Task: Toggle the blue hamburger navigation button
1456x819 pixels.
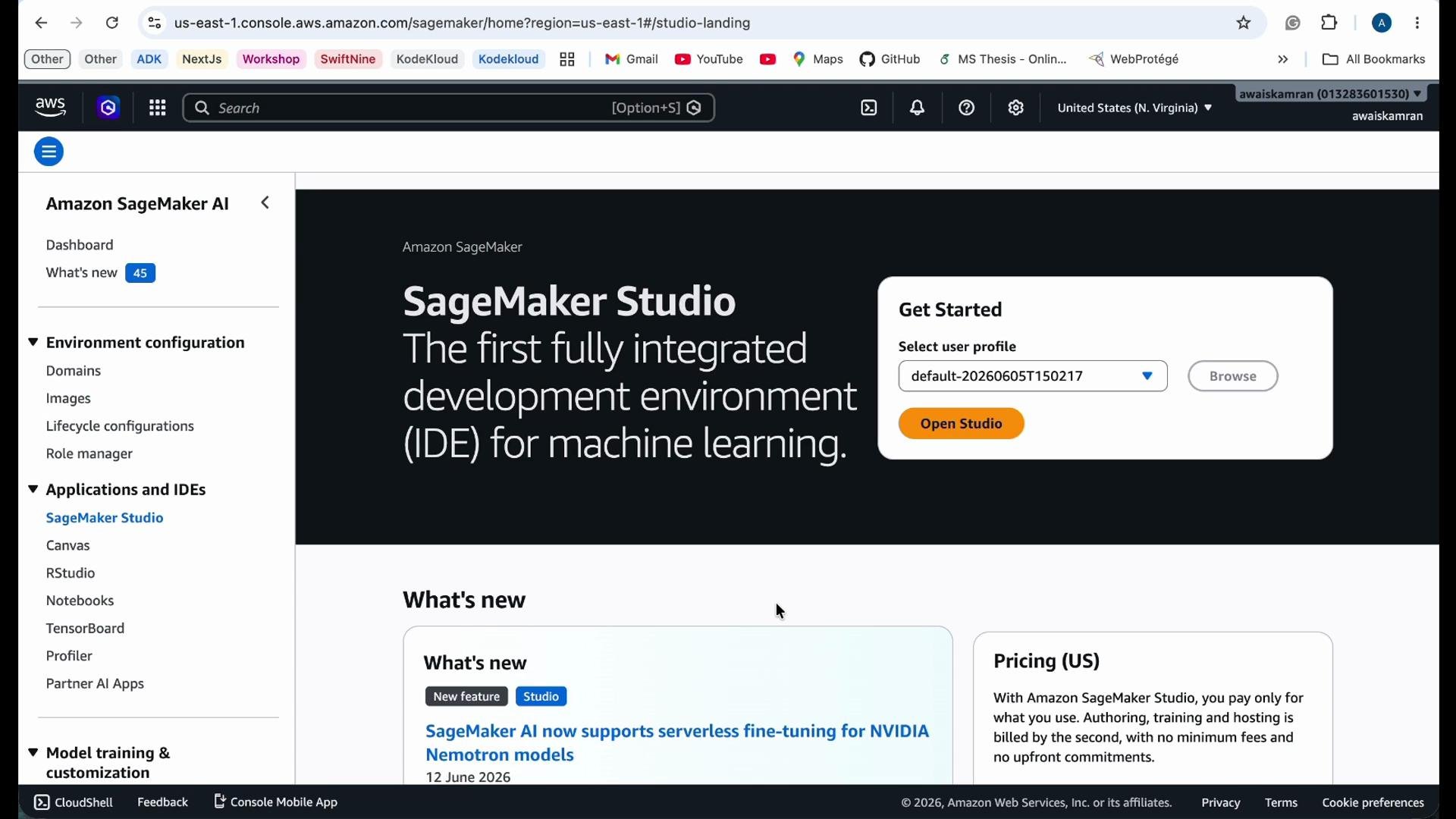Action: (49, 152)
